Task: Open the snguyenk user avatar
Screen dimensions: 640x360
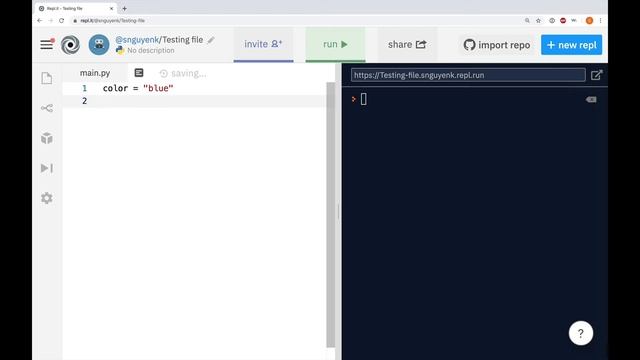Action: [x=99, y=44]
